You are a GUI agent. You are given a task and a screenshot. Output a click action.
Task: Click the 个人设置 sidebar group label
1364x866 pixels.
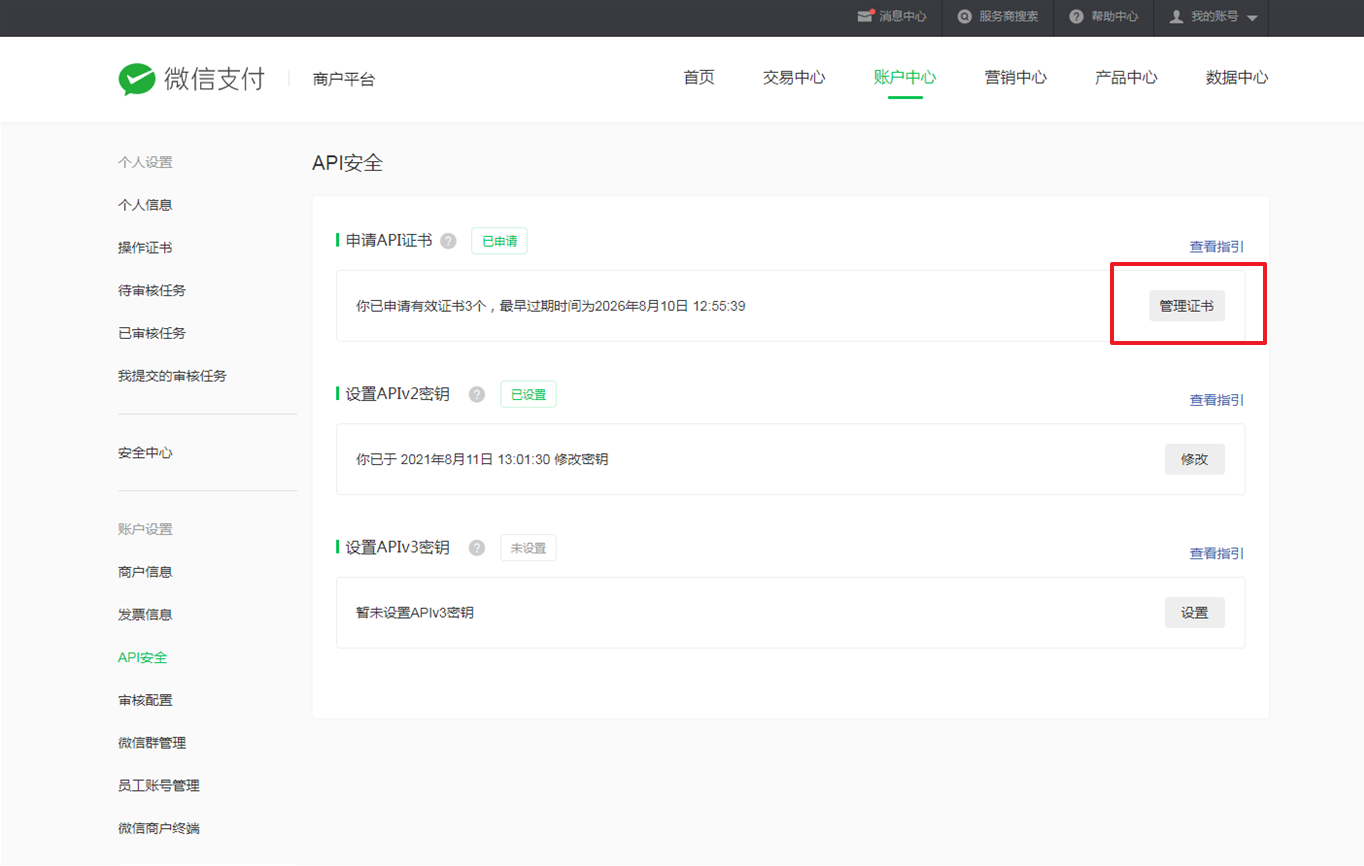145,162
